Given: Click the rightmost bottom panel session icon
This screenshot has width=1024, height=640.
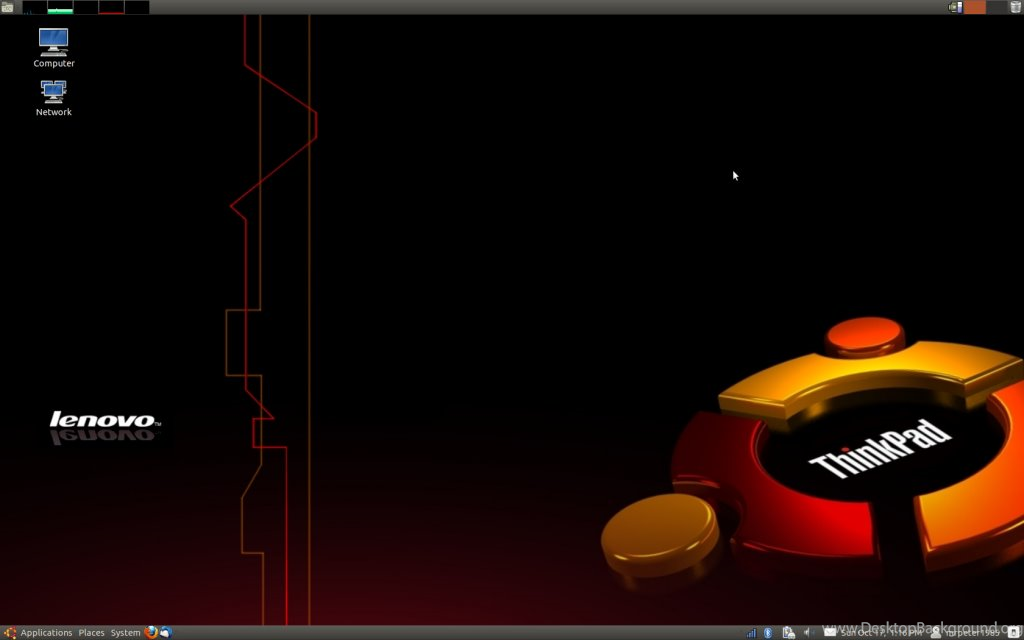Looking at the screenshot, I should pyautogui.click(x=1014, y=633).
